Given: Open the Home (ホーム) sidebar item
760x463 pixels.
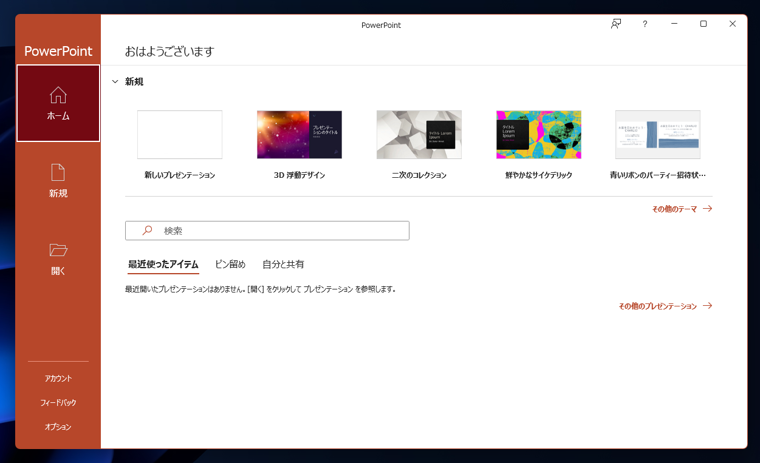Looking at the screenshot, I should tap(58, 103).
